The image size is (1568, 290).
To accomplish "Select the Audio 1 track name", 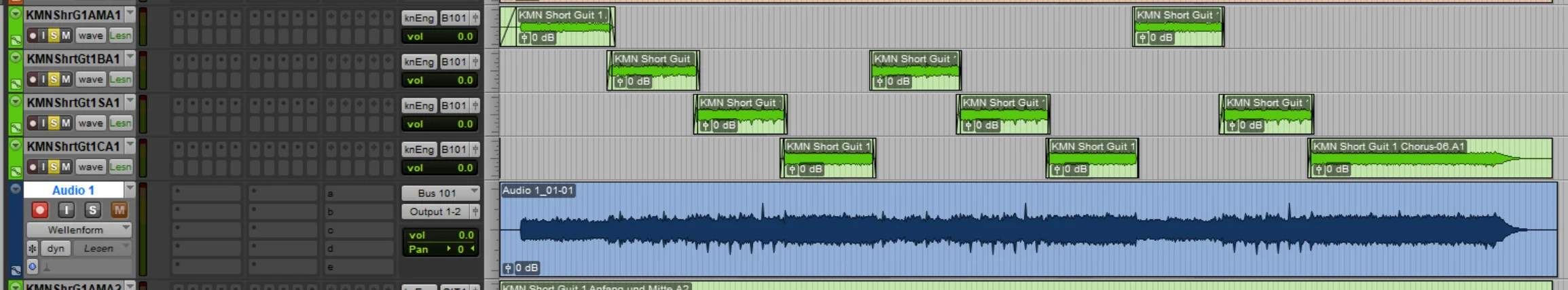I will coord(73,190).
